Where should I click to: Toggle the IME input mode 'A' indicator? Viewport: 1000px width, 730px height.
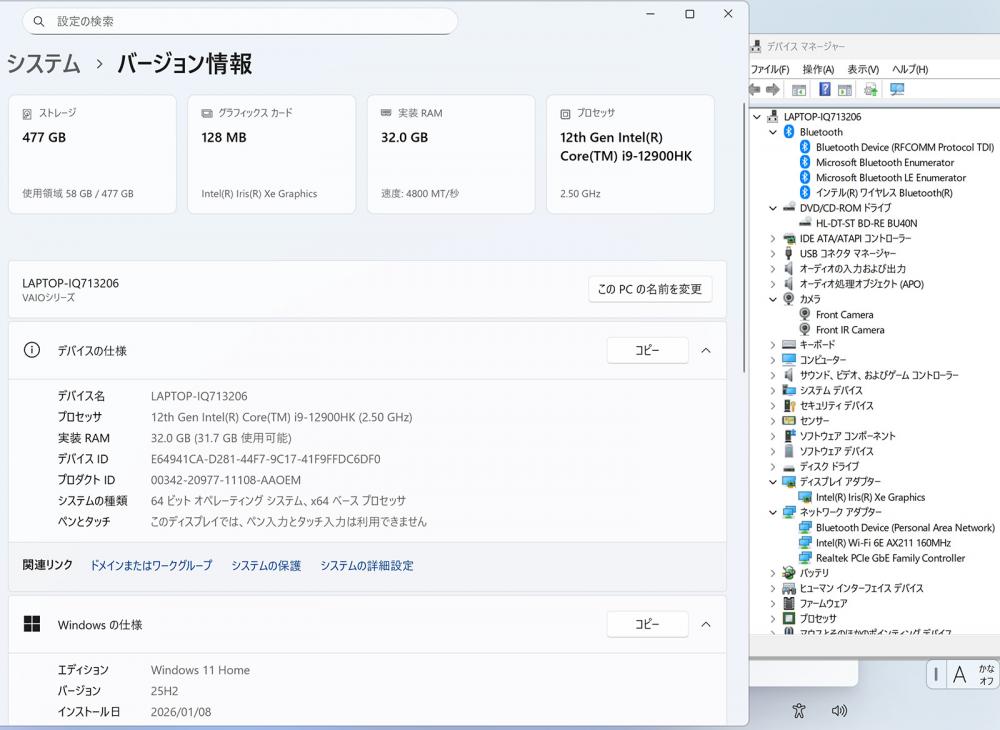pos(959,675)
